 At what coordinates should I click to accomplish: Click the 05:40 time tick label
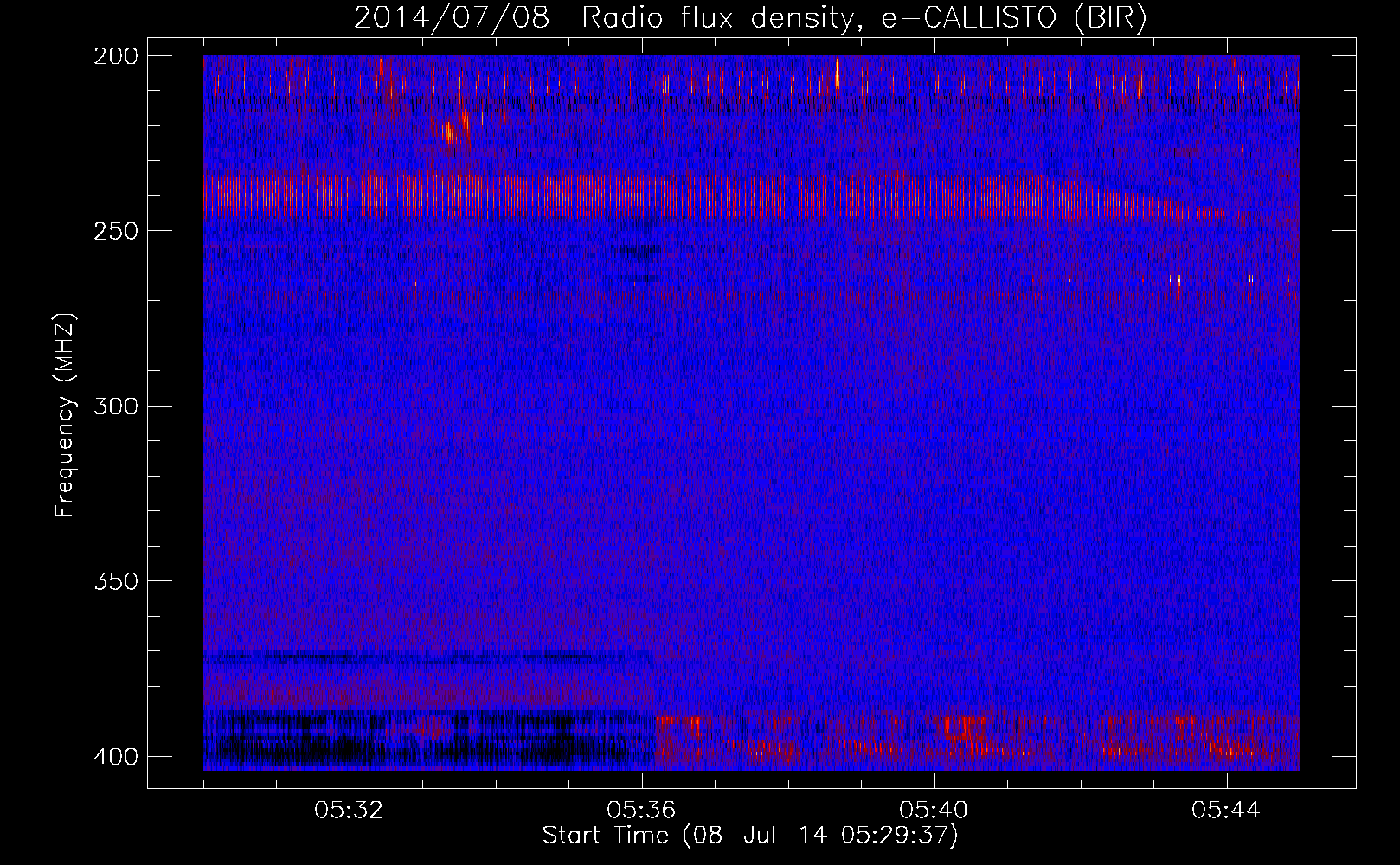[934, 811]
